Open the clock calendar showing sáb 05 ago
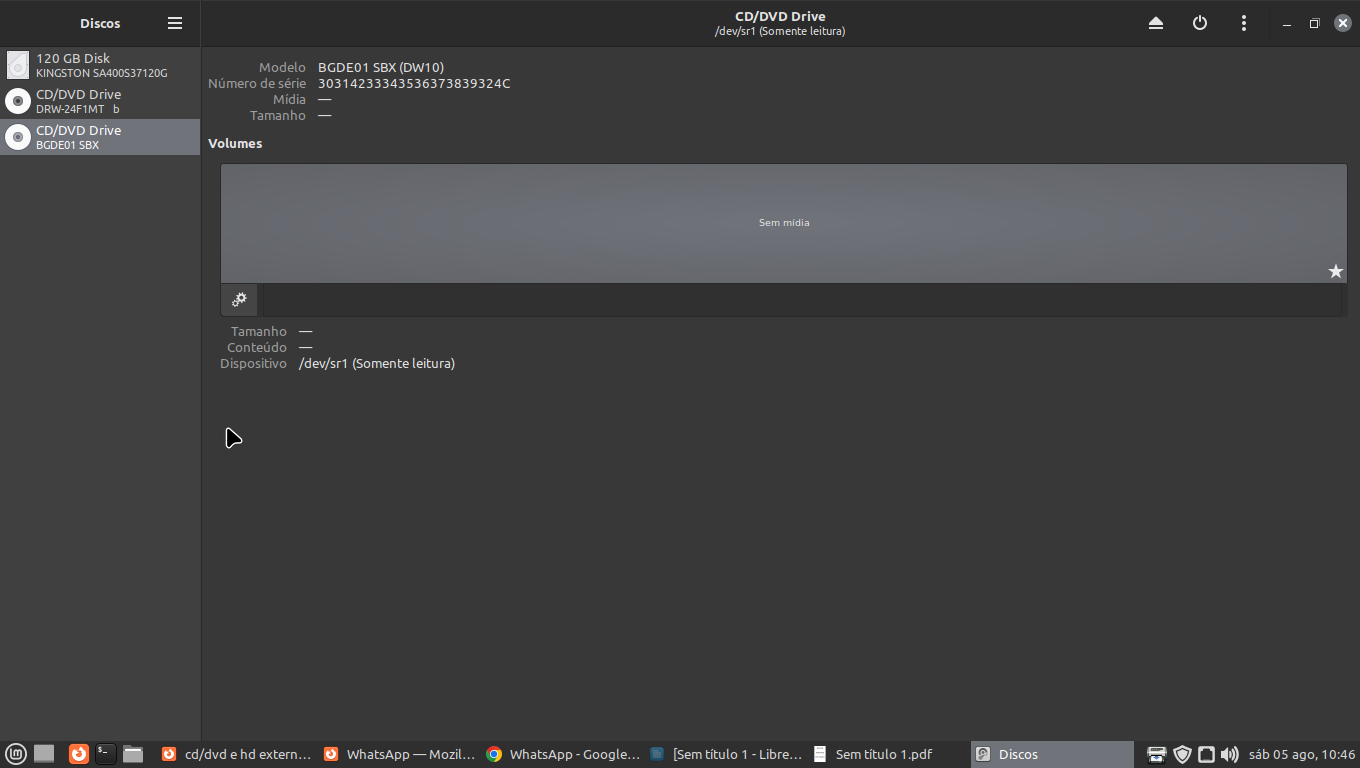This screenshot has width=1360, height=768. click(x=1302, y=754)
